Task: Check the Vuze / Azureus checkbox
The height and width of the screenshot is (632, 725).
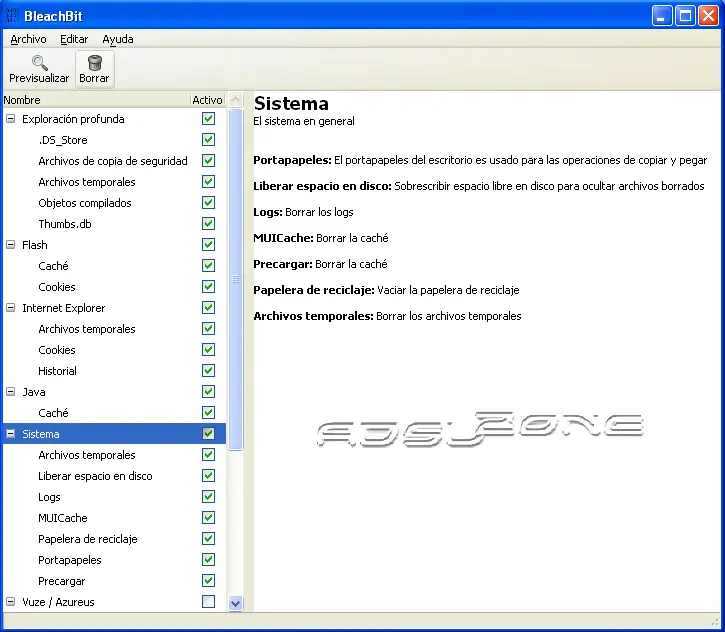Action: [209, 601]
